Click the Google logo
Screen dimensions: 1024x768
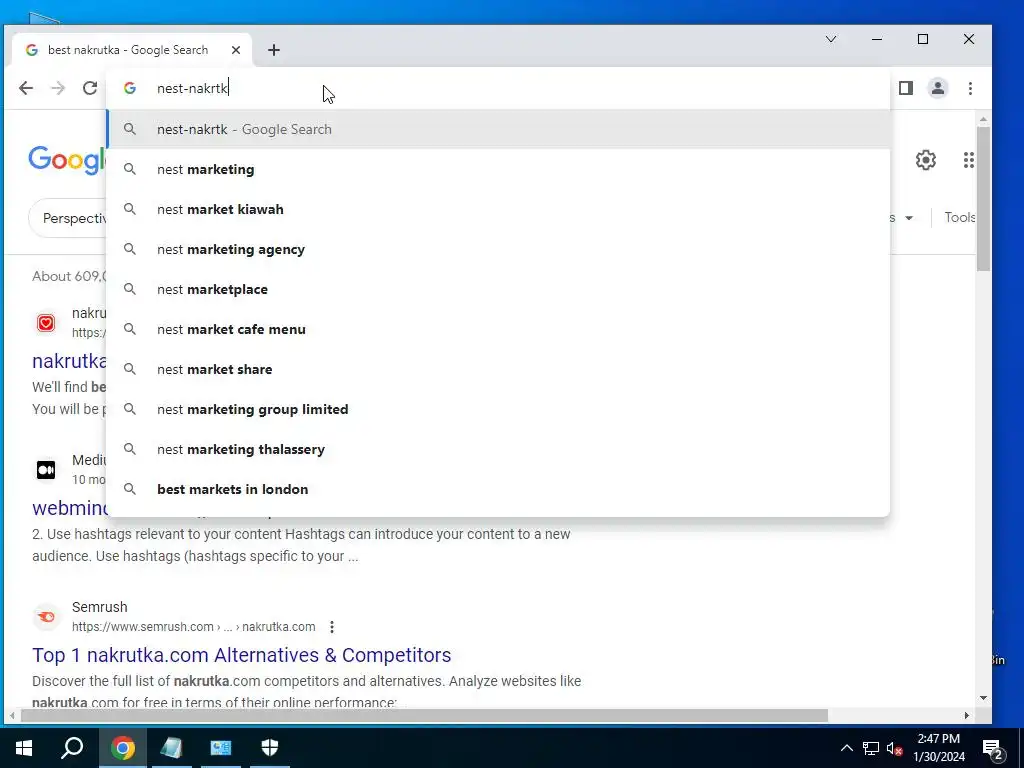(67, 160)
